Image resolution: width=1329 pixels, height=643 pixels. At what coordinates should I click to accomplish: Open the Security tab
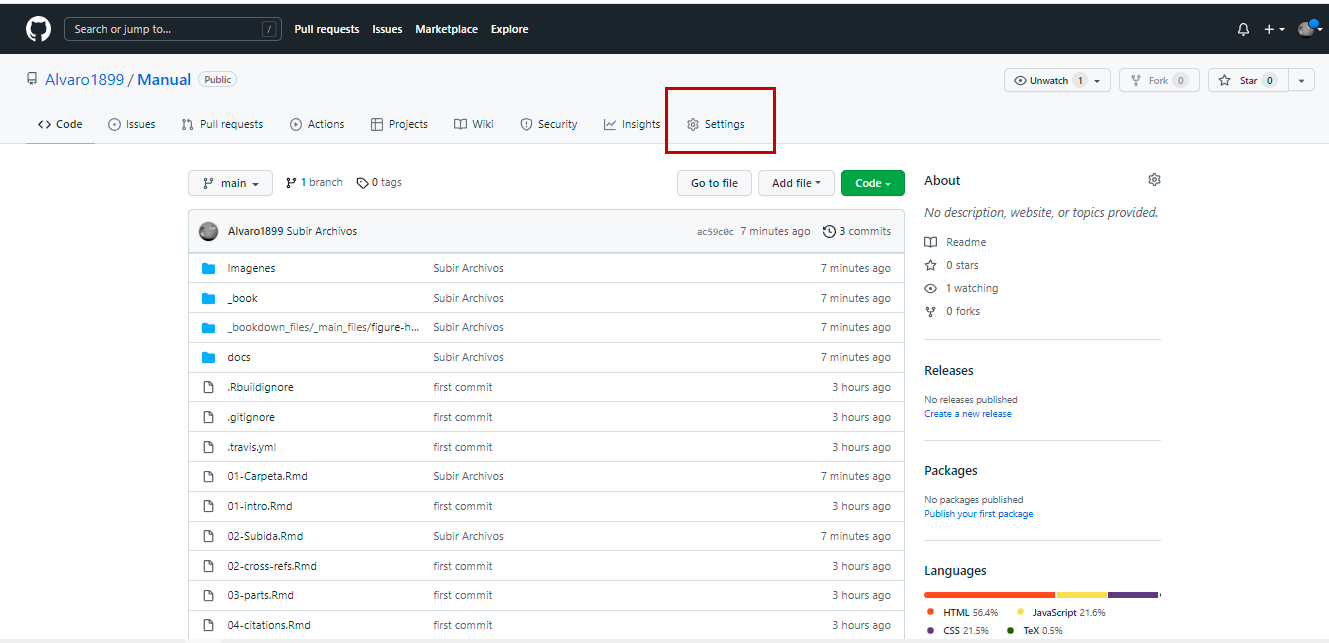[549, 124]
